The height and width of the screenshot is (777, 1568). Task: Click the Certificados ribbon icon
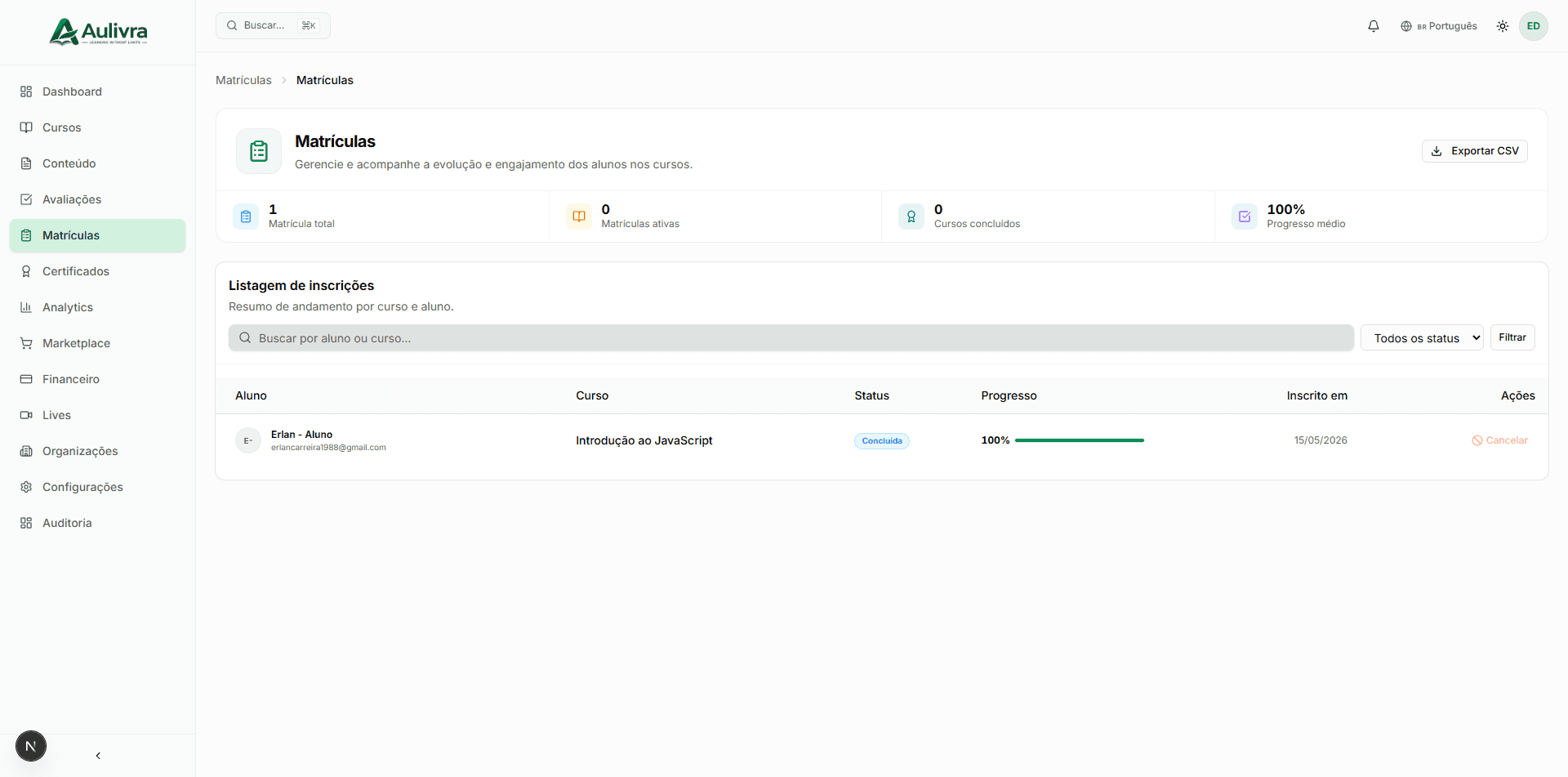pos(26,271)
